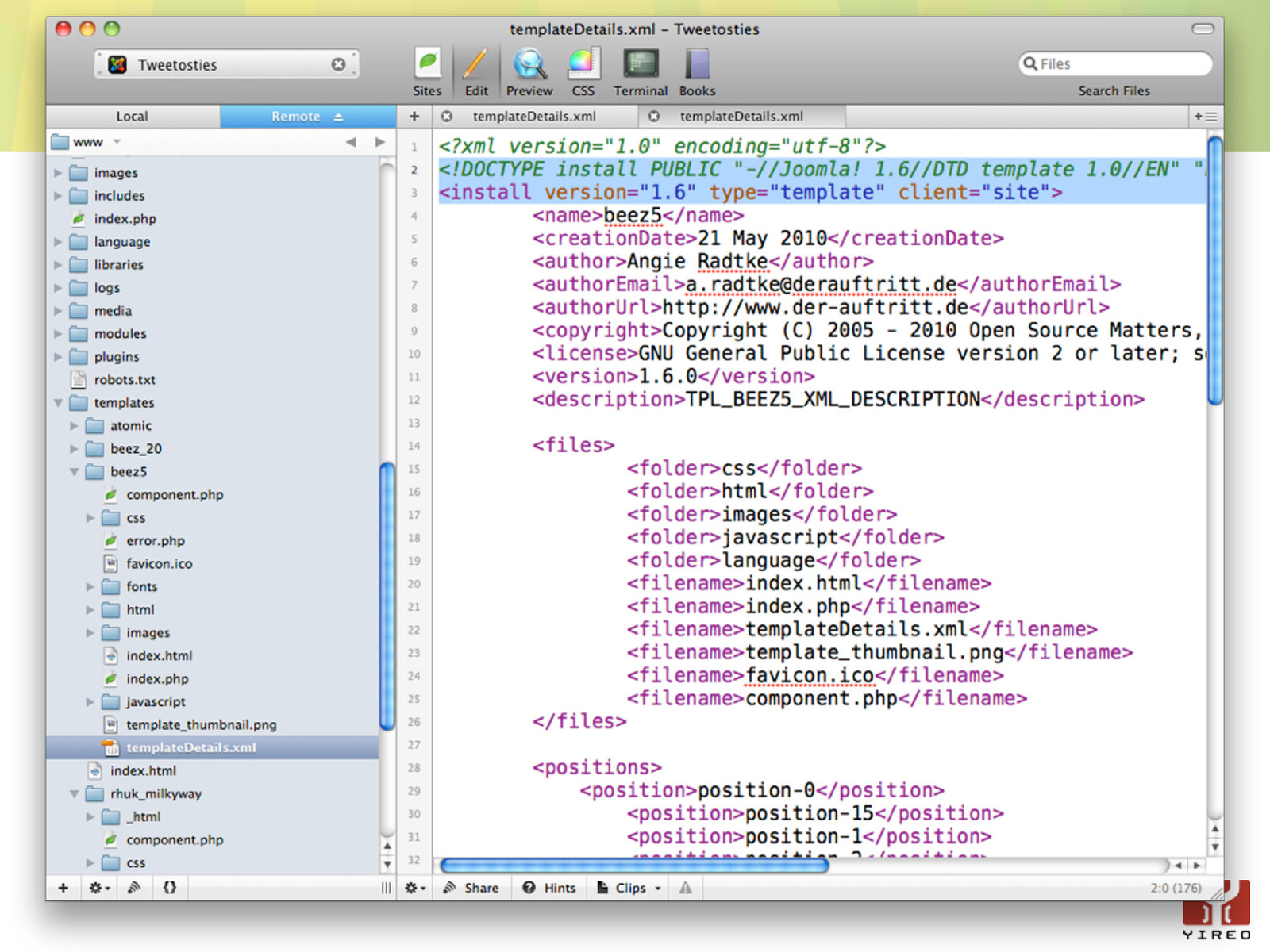Image resolution: width=1270 pixels, height=952 pixels.
Task: Click the sidebar publish broadcast icon
Action: [x=134, y=888]
